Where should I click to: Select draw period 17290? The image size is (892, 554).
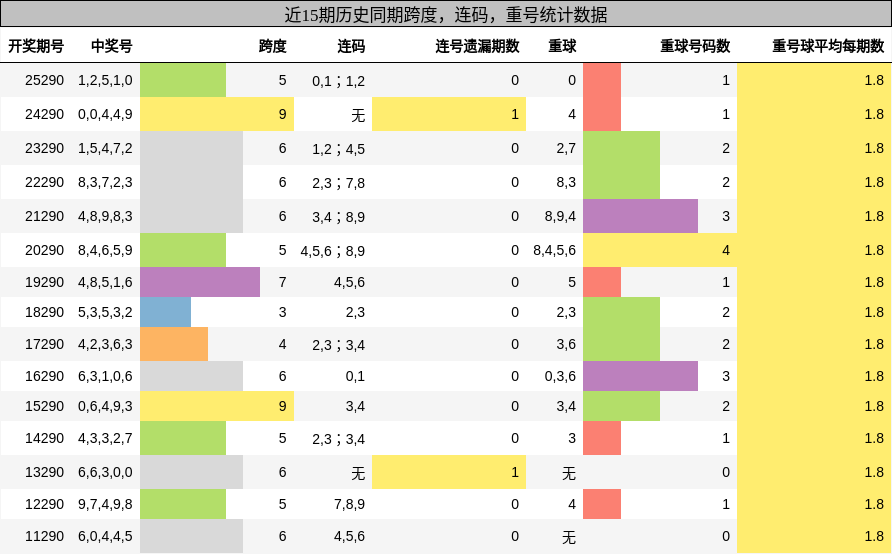(x=44, y=344)
